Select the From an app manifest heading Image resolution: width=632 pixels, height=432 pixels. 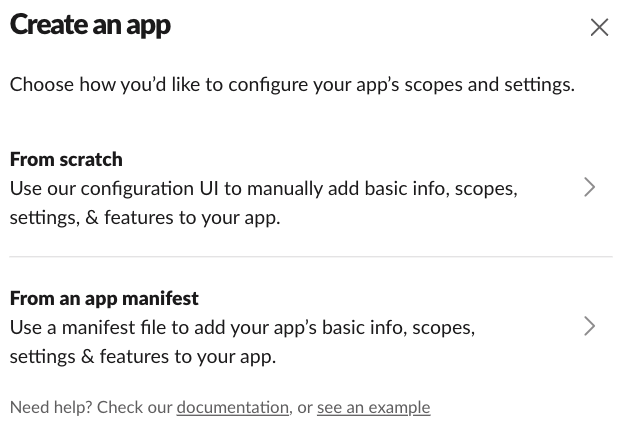point(104,299)
